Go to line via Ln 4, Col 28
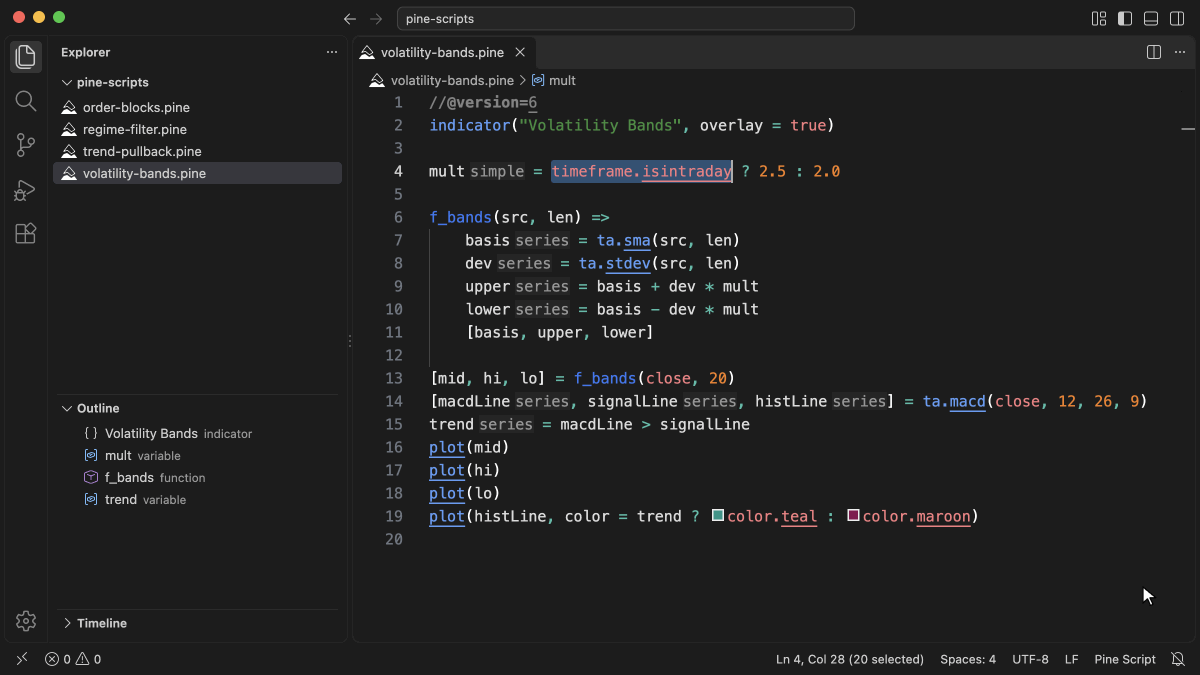The image size is (1200, 675). click(x=850, y=659)
